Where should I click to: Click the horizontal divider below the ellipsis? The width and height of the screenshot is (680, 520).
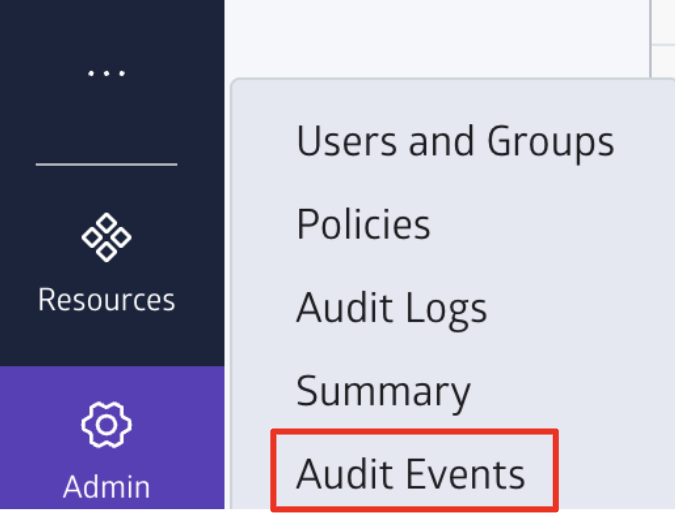(x=106, y=164)
